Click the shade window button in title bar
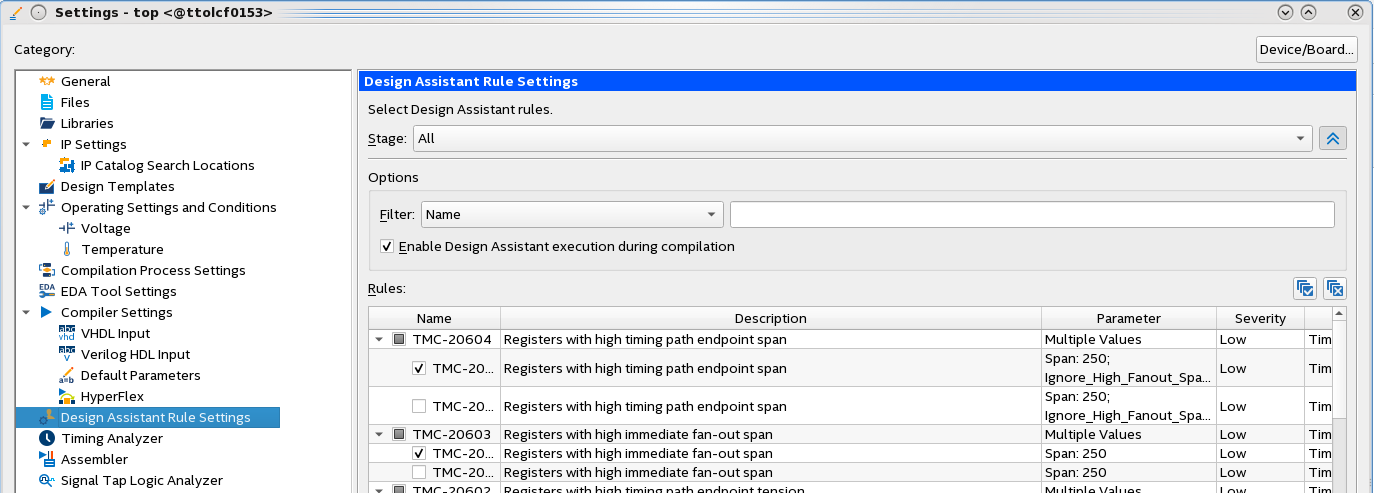This screenshot has width=1374, height=493. click(x=1285, y=12)
